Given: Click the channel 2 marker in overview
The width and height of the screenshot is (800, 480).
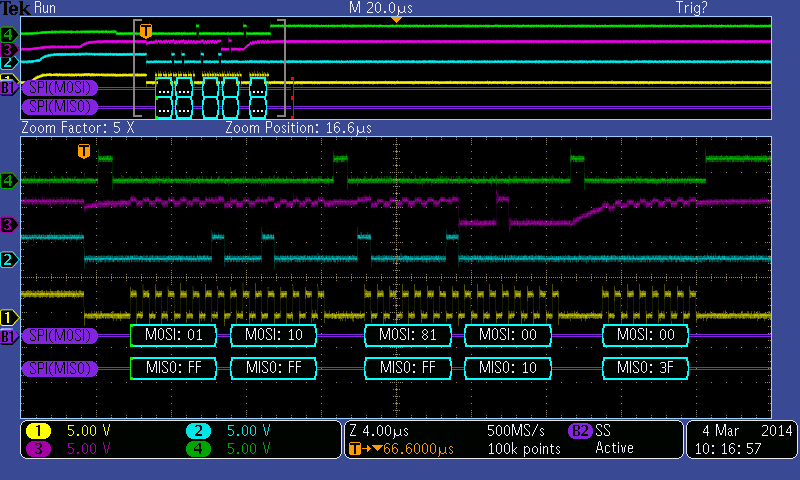Looking at the screenshot, I should tap(8, 63).
